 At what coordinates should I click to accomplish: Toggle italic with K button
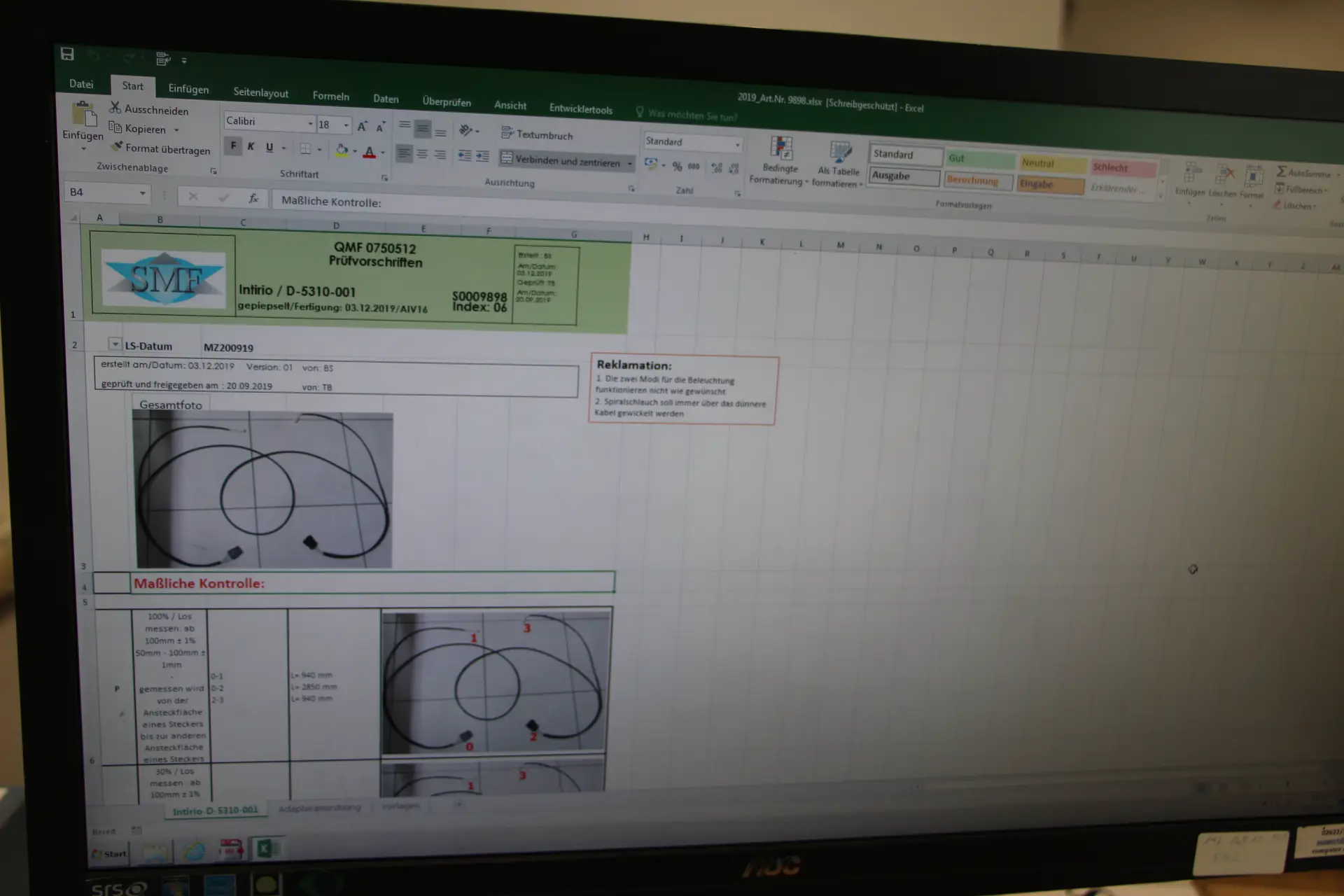pos(251,146)
